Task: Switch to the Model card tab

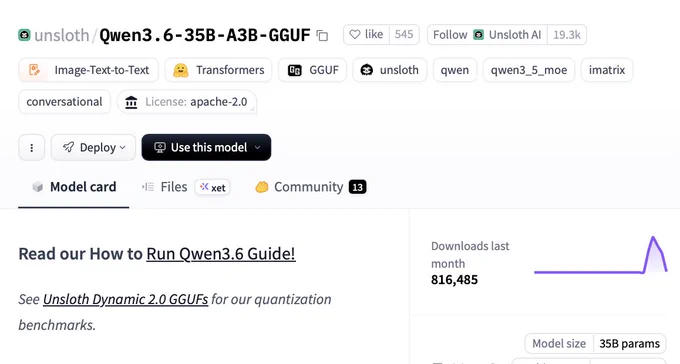Action: click(x=74, y=187)
